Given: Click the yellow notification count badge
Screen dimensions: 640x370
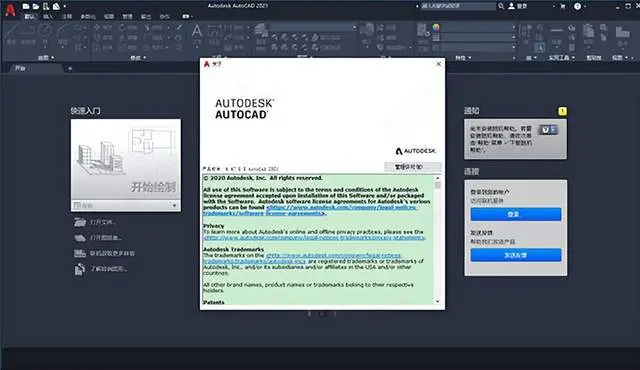Looking at the screenshot, I should (x=562, y=111).
